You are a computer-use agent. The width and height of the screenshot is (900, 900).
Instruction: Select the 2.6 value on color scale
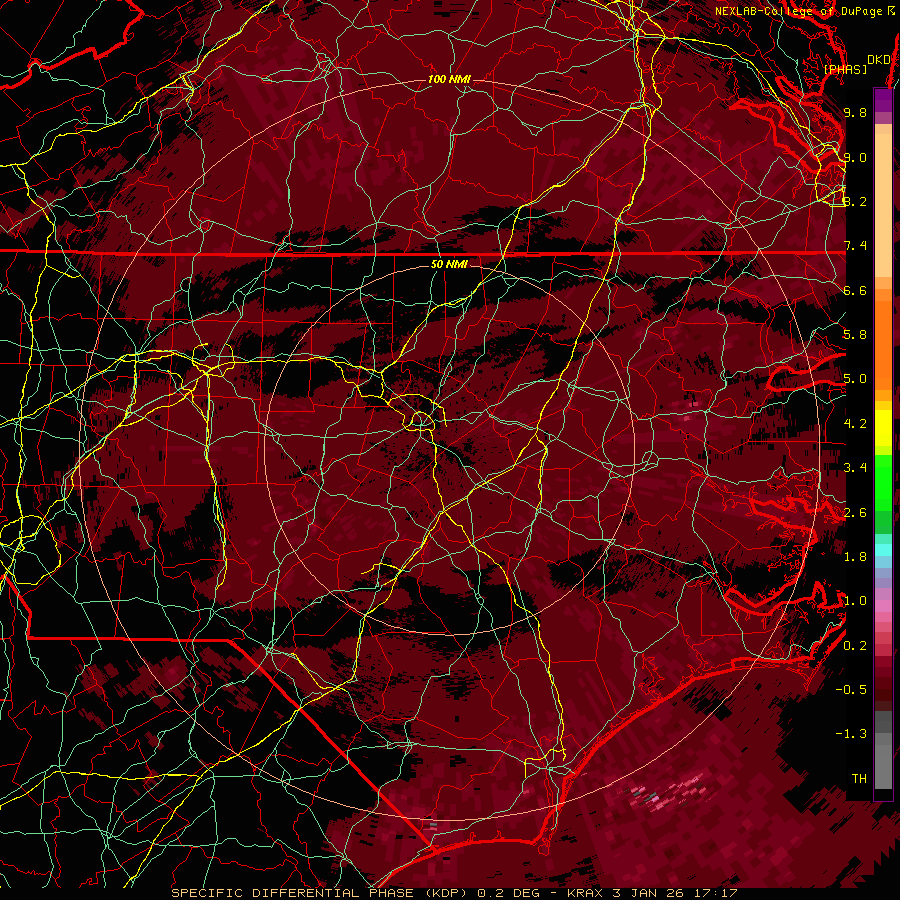855,512
